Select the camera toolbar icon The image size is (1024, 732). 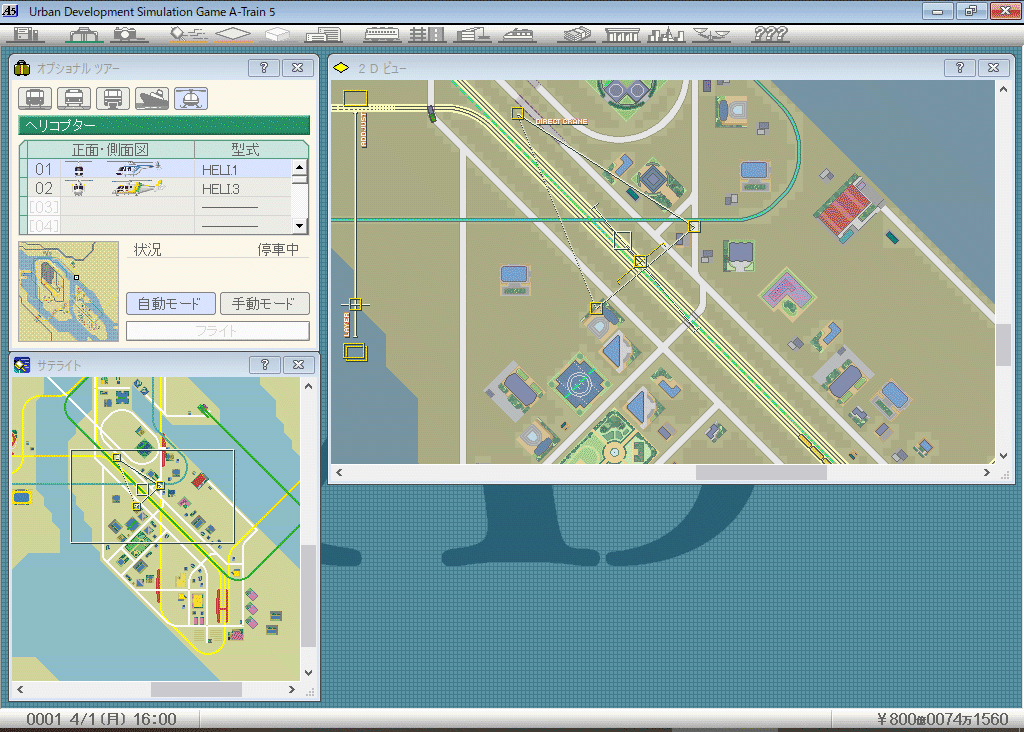(x=127, y=35)
